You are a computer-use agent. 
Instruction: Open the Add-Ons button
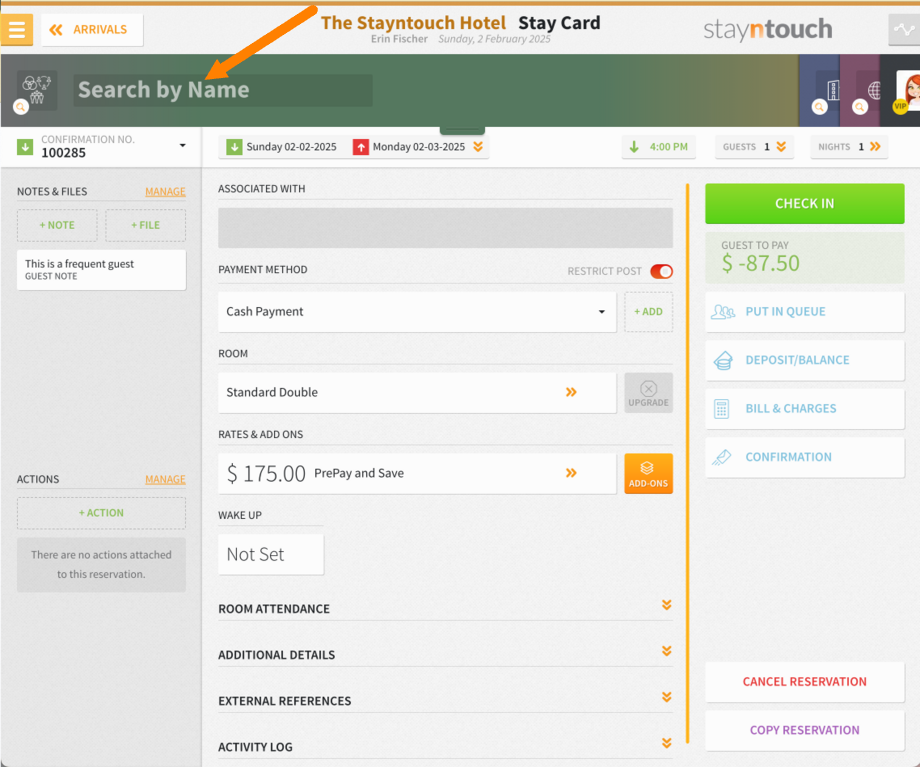click(x=648, y=473)
